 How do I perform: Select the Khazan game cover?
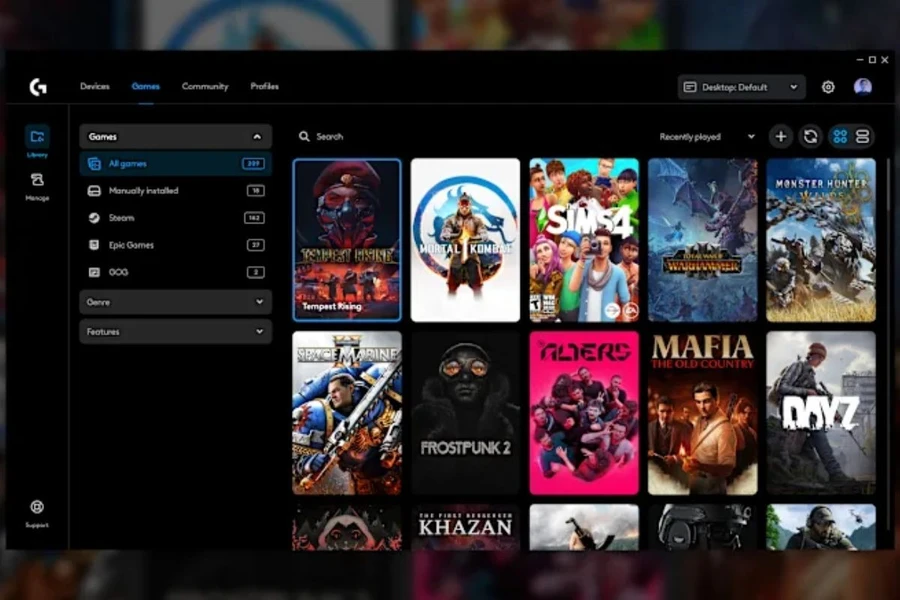click(x=465, y=527)
